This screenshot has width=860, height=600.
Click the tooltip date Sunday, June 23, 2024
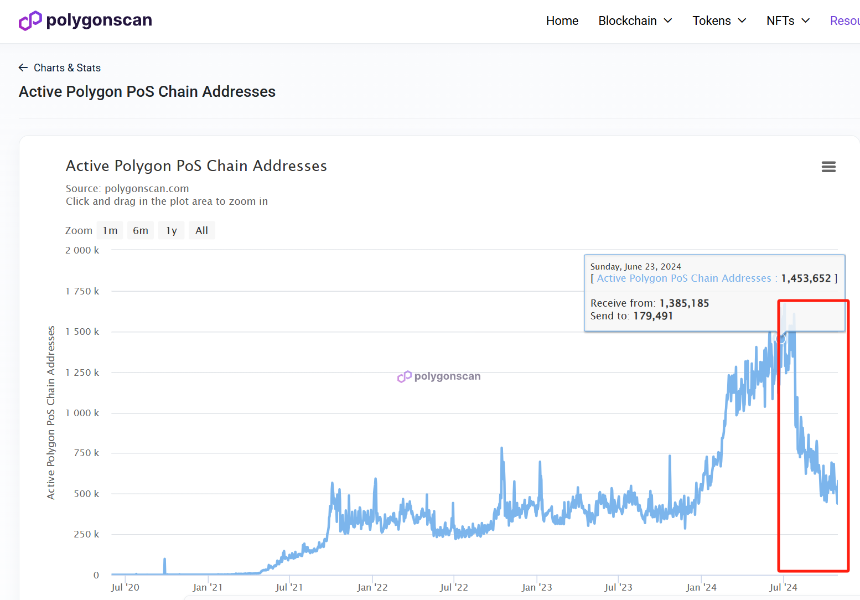point(636,267)
